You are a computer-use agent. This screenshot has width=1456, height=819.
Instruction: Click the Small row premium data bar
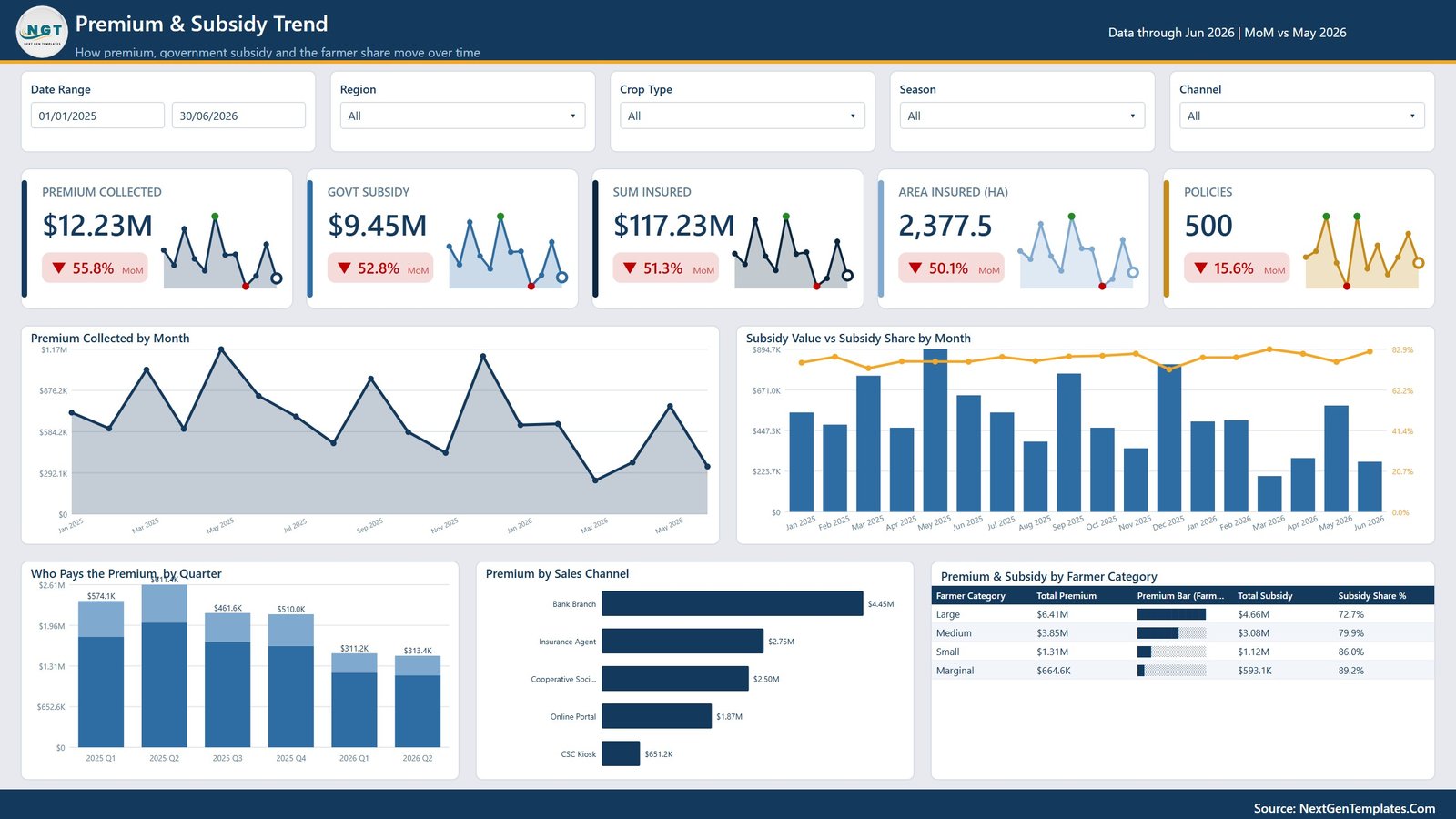click(1172, 652)
